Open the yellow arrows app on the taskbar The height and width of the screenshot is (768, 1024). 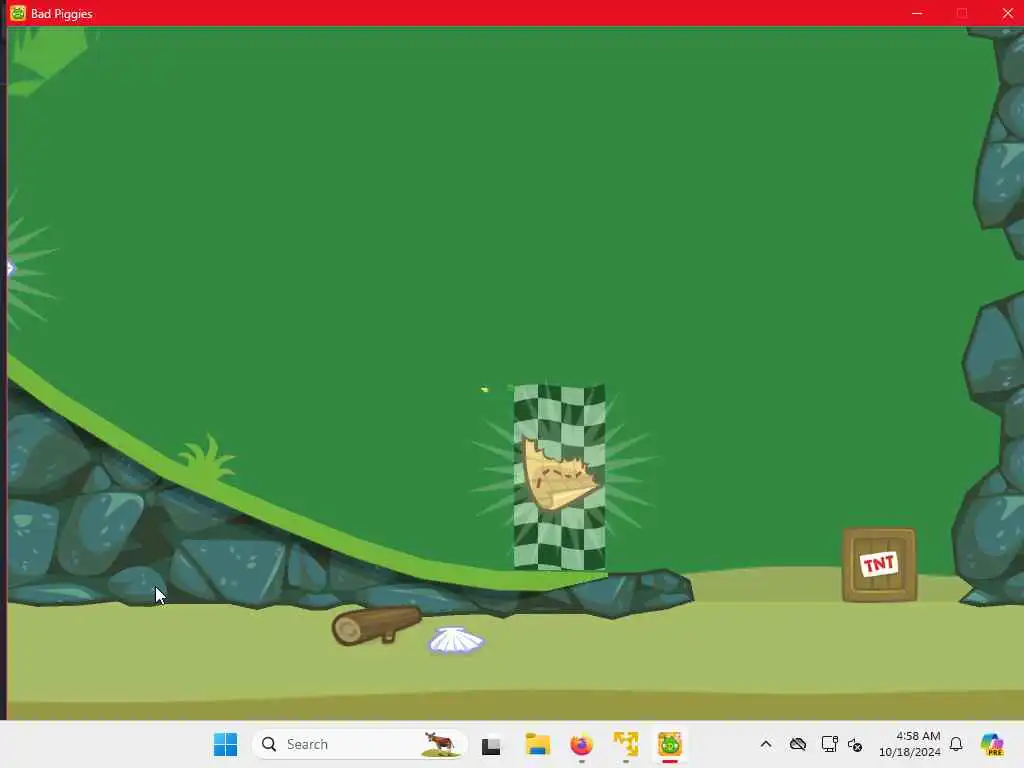626,744
